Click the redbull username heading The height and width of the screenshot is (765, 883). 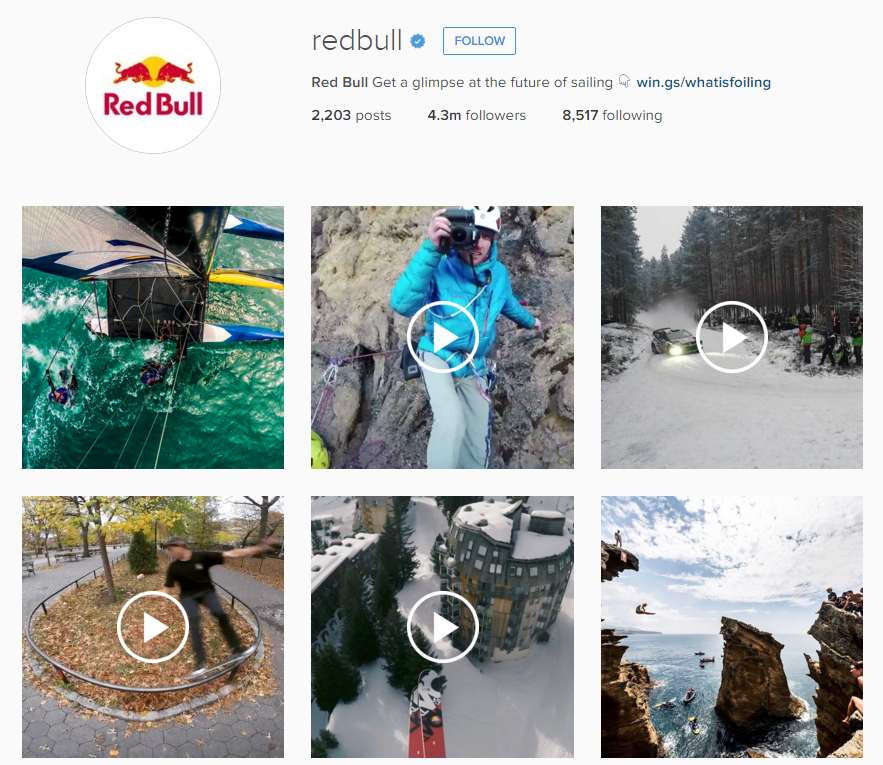point(356,41)
